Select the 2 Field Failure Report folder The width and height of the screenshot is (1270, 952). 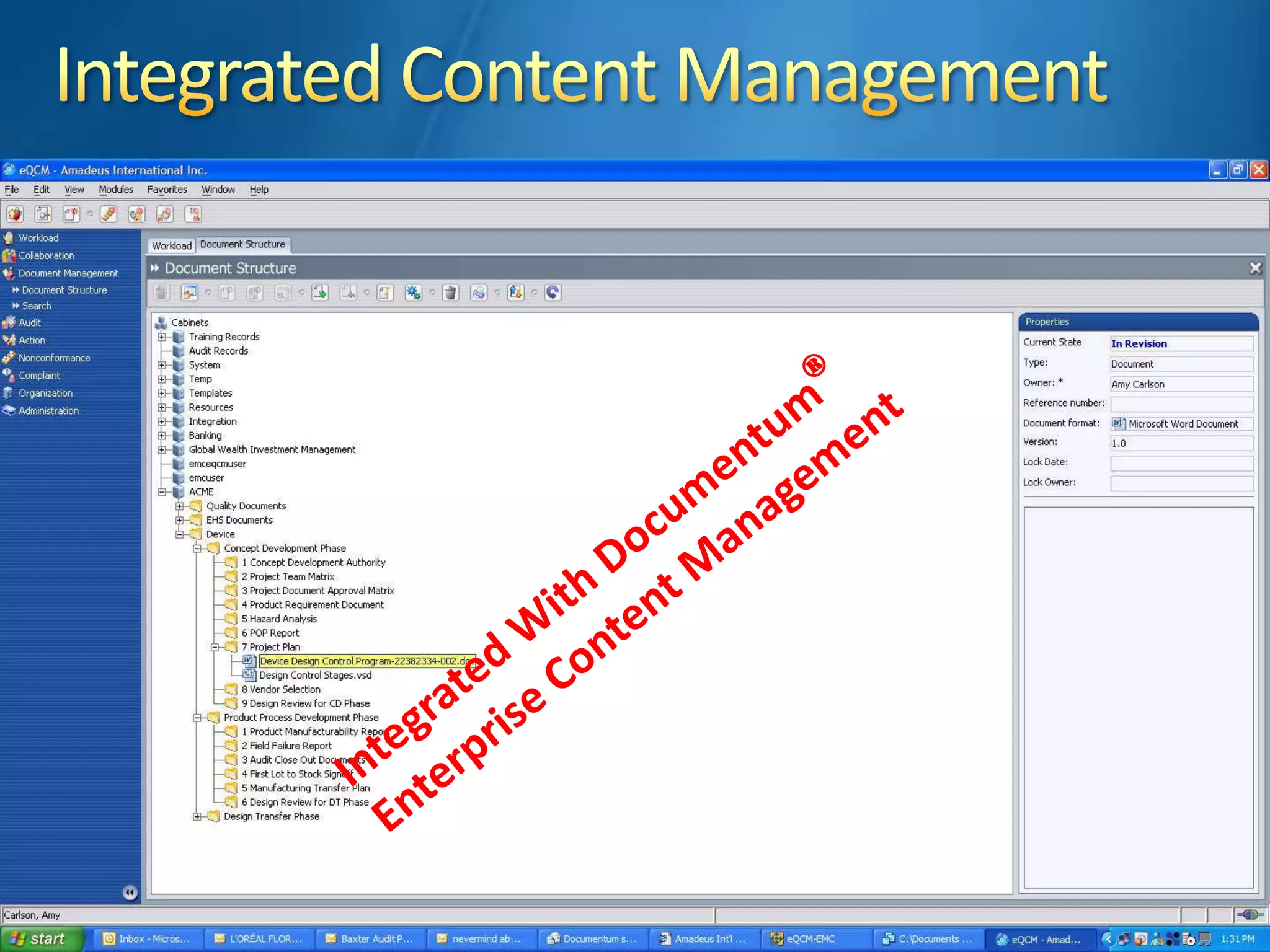pos(286,746)
